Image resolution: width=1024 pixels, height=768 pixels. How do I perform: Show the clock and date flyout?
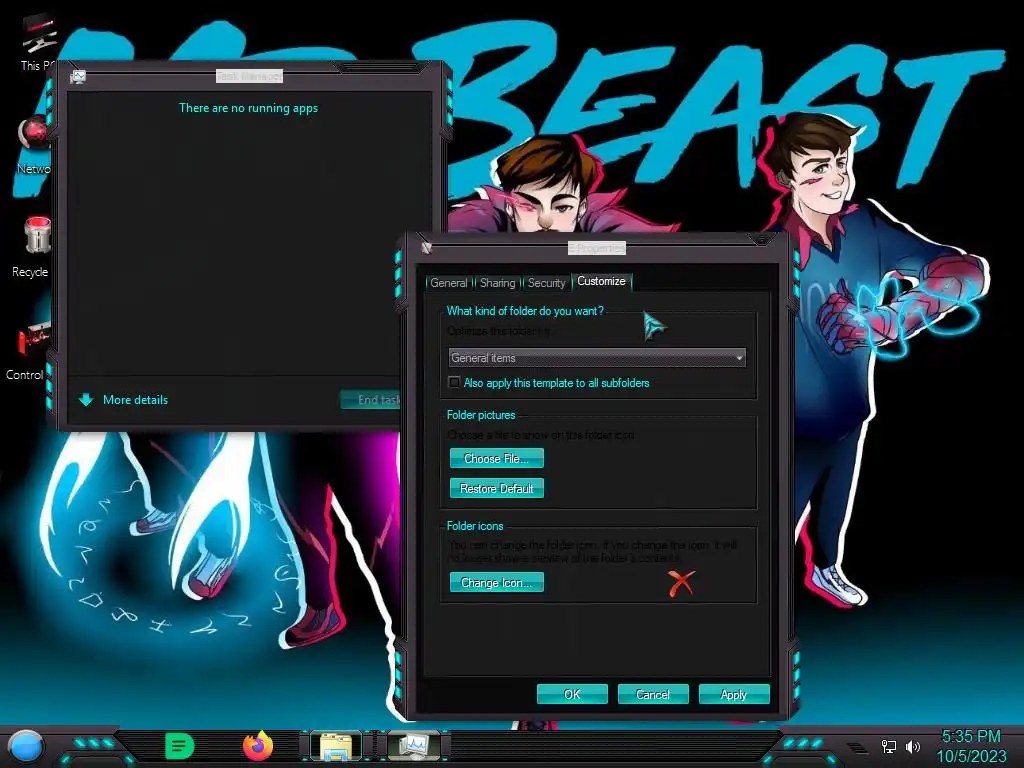pyautogui.click(x=971, y=746)
